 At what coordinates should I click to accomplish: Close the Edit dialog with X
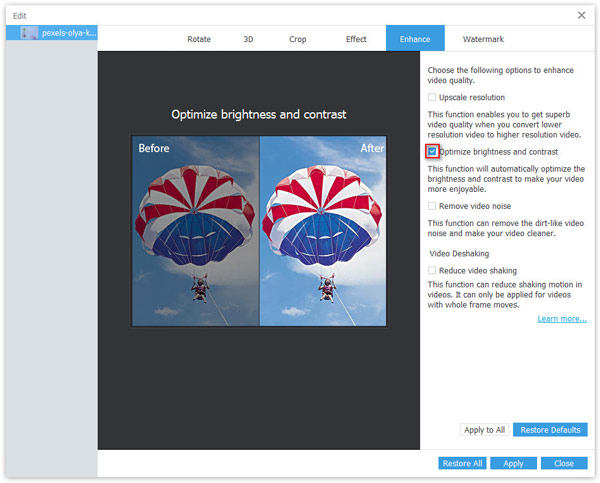click(581, 15)
